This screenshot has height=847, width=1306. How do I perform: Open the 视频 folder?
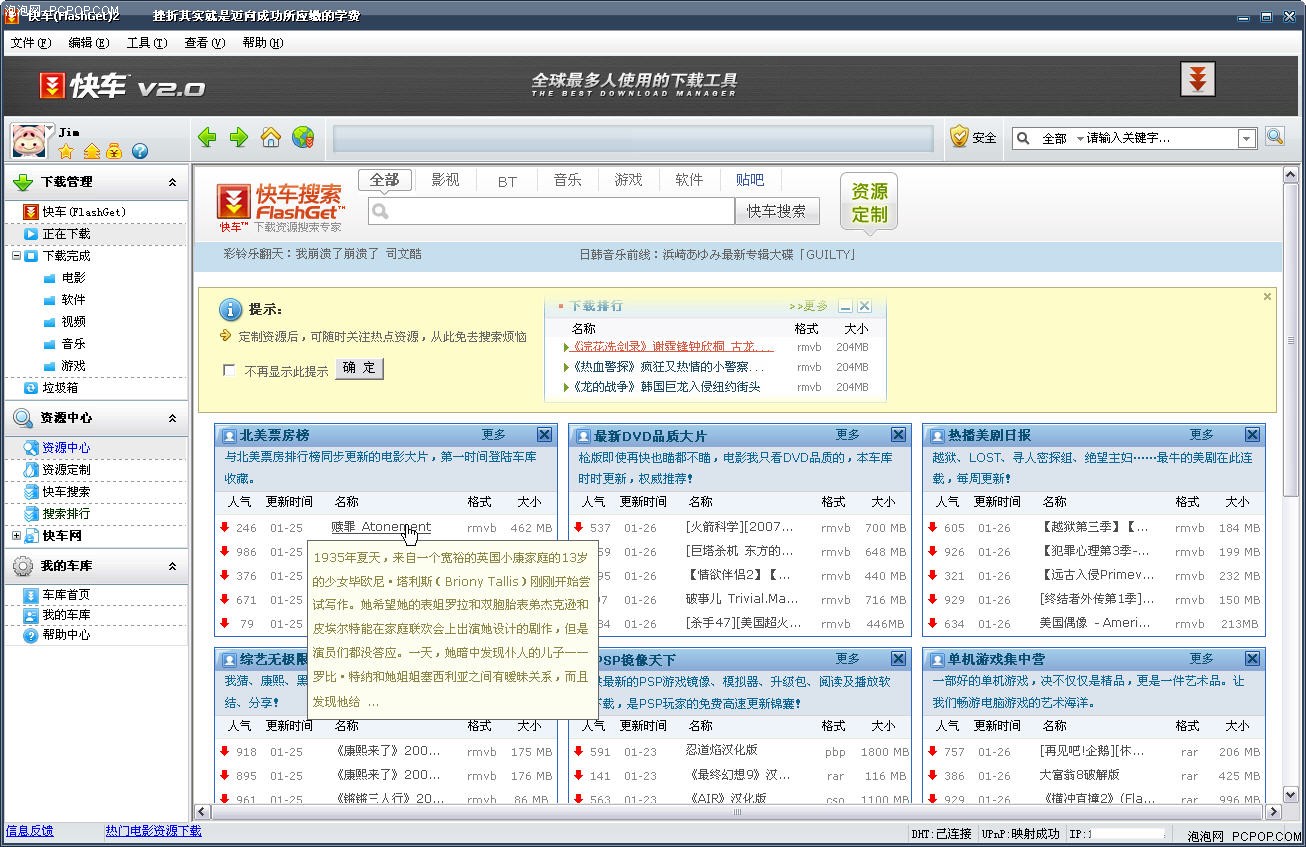point(66,322)
